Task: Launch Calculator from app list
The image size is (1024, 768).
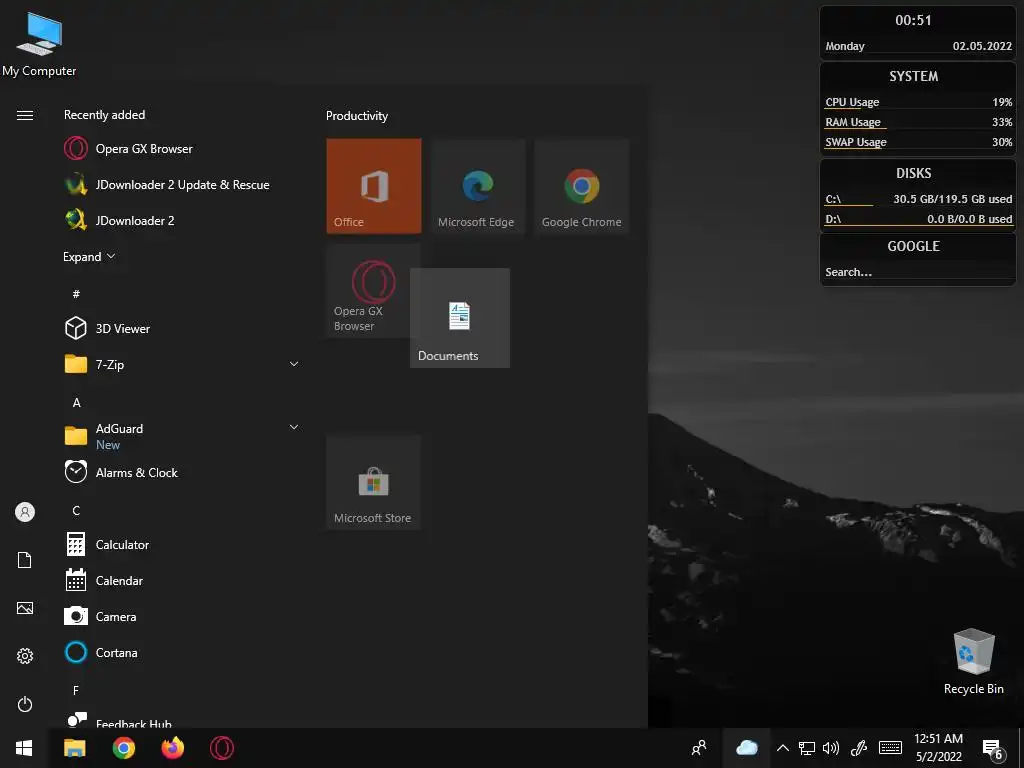Action: (x=183, y=545)
